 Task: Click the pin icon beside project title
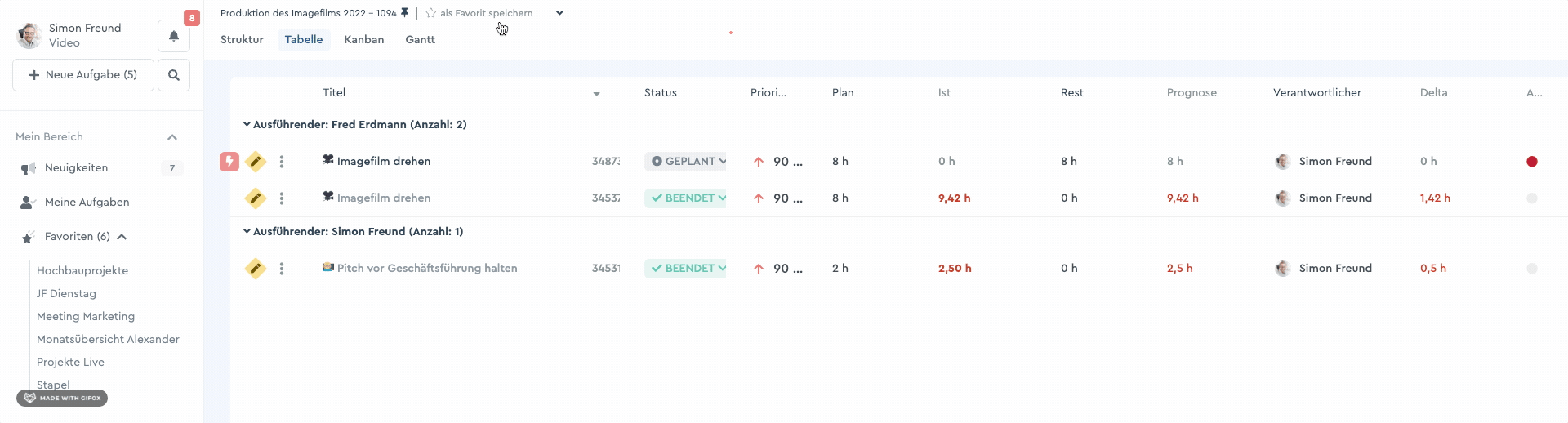(x=404, y=13)
